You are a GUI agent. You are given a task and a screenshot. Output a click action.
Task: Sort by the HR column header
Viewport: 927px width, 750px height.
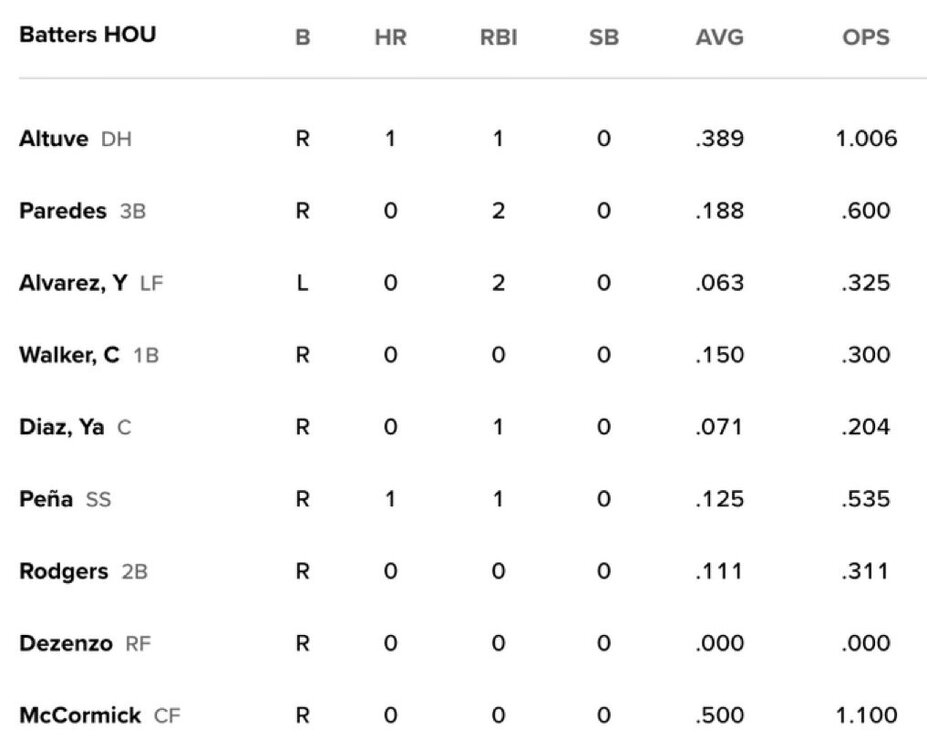point(390,38)
